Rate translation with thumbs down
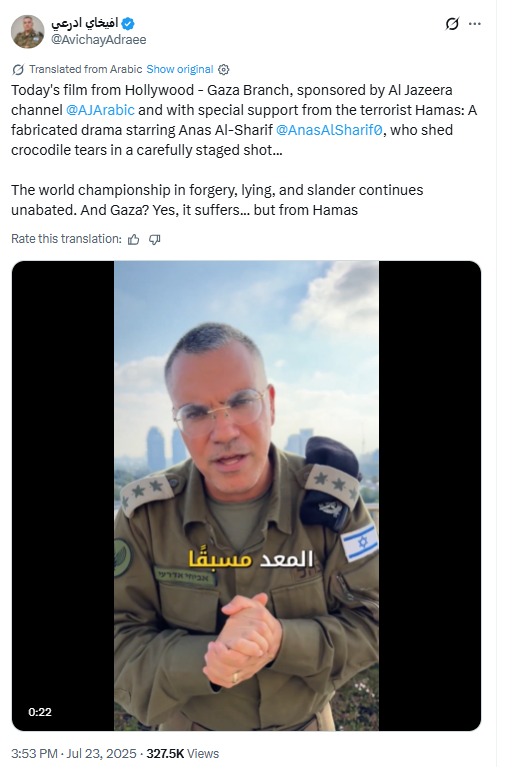Screen dimensions: 506x767 (155, 239)
